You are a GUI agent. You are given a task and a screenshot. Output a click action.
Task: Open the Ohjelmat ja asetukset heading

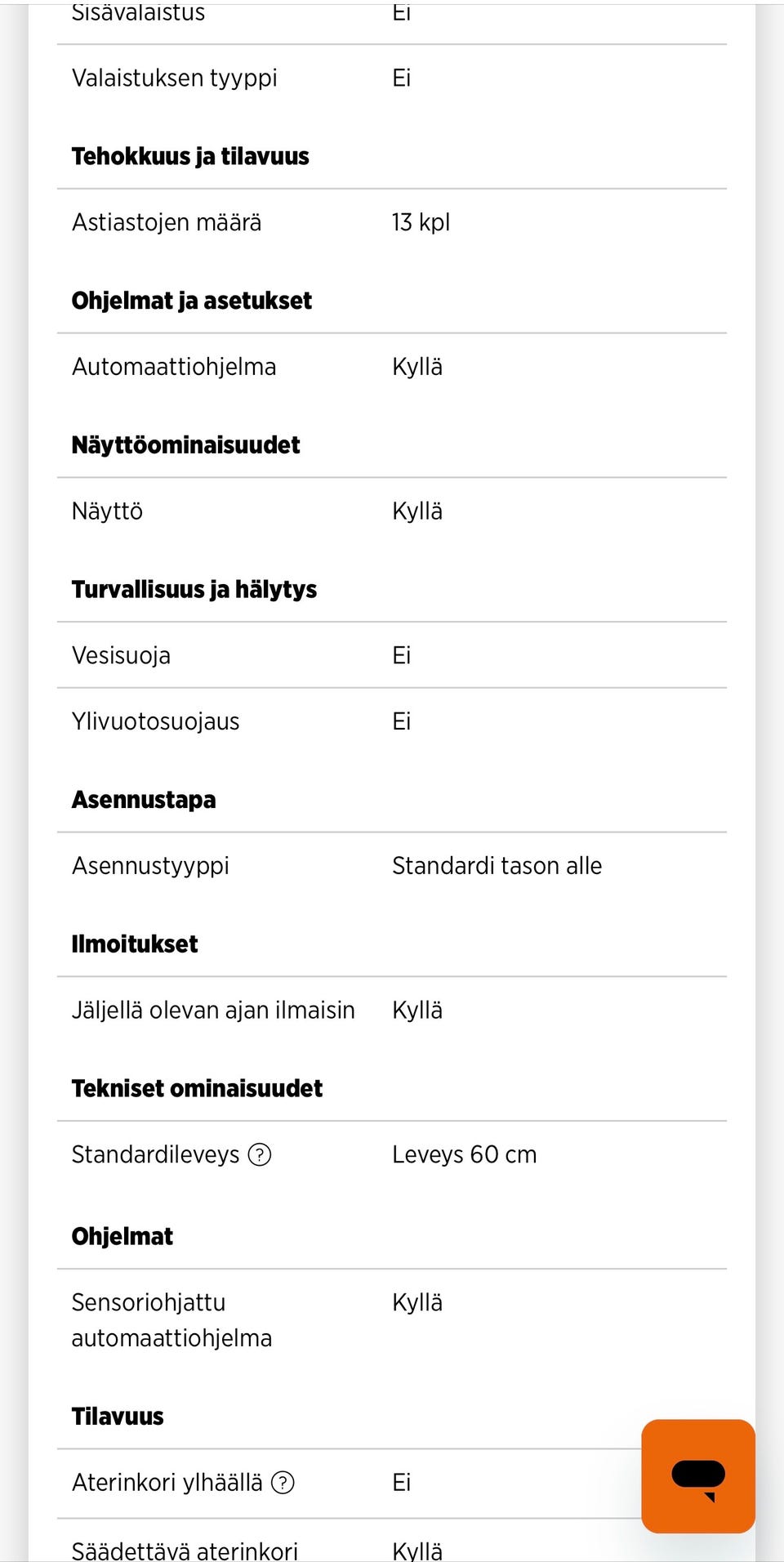pyautogui.click(x=192, y=300)
